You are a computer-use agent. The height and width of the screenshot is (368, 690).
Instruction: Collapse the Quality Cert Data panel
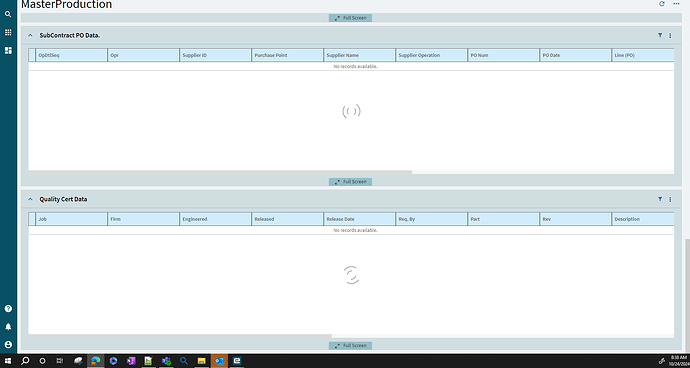click(x=30, y=199)
